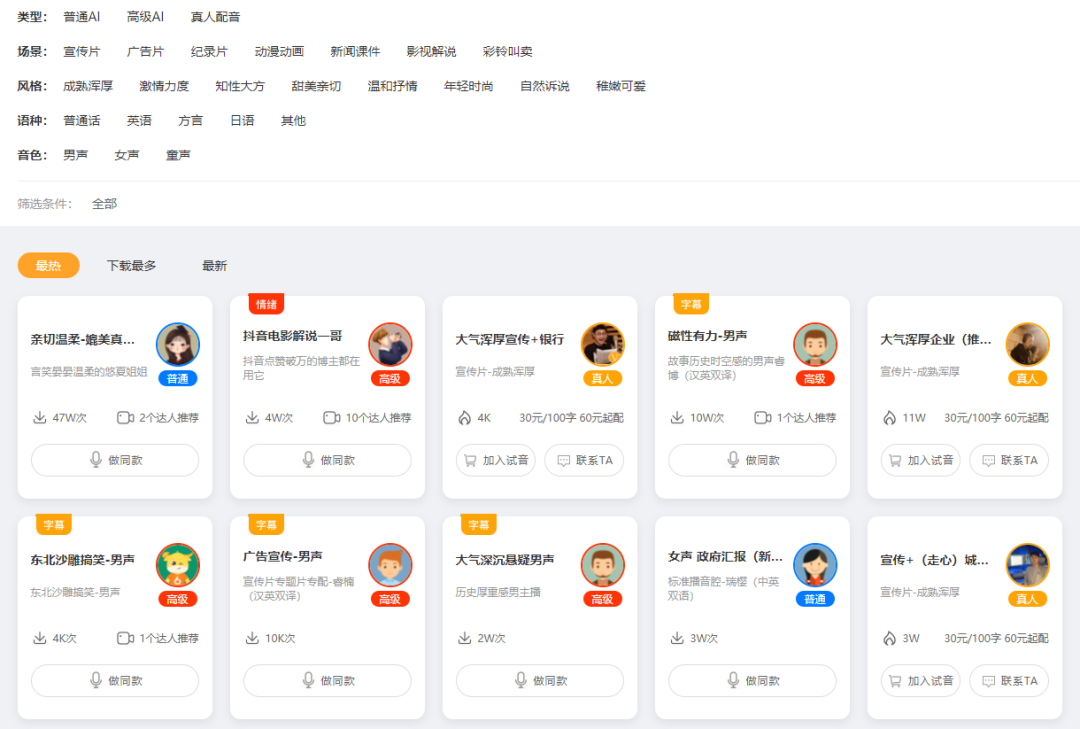This screenshot has width=1080, height=729.
Task: Click avatar on 大气浑厚宣传+银行 card
Action: tap(602, 345)
